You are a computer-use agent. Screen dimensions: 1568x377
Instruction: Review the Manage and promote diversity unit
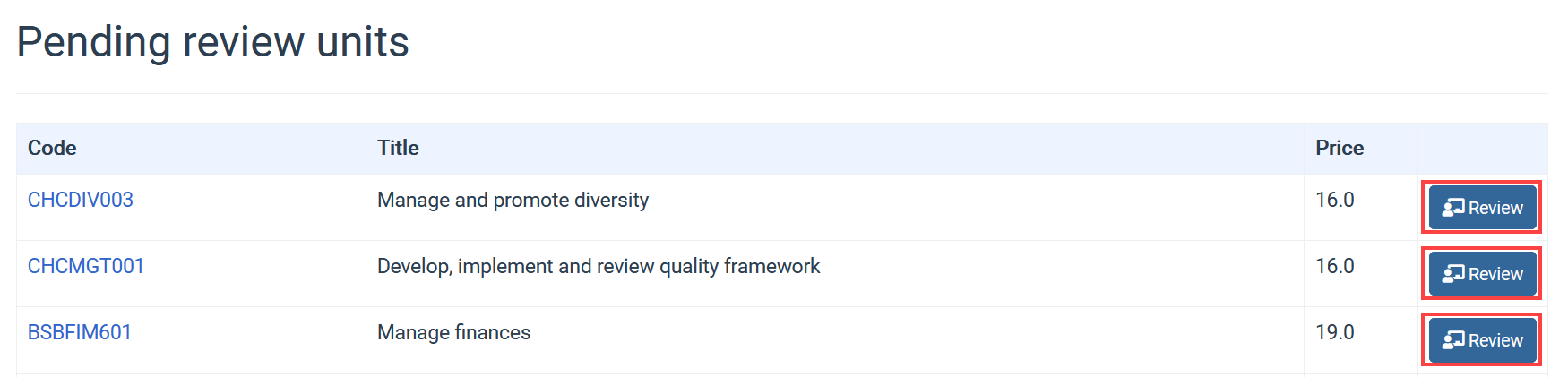[1482, 208]
